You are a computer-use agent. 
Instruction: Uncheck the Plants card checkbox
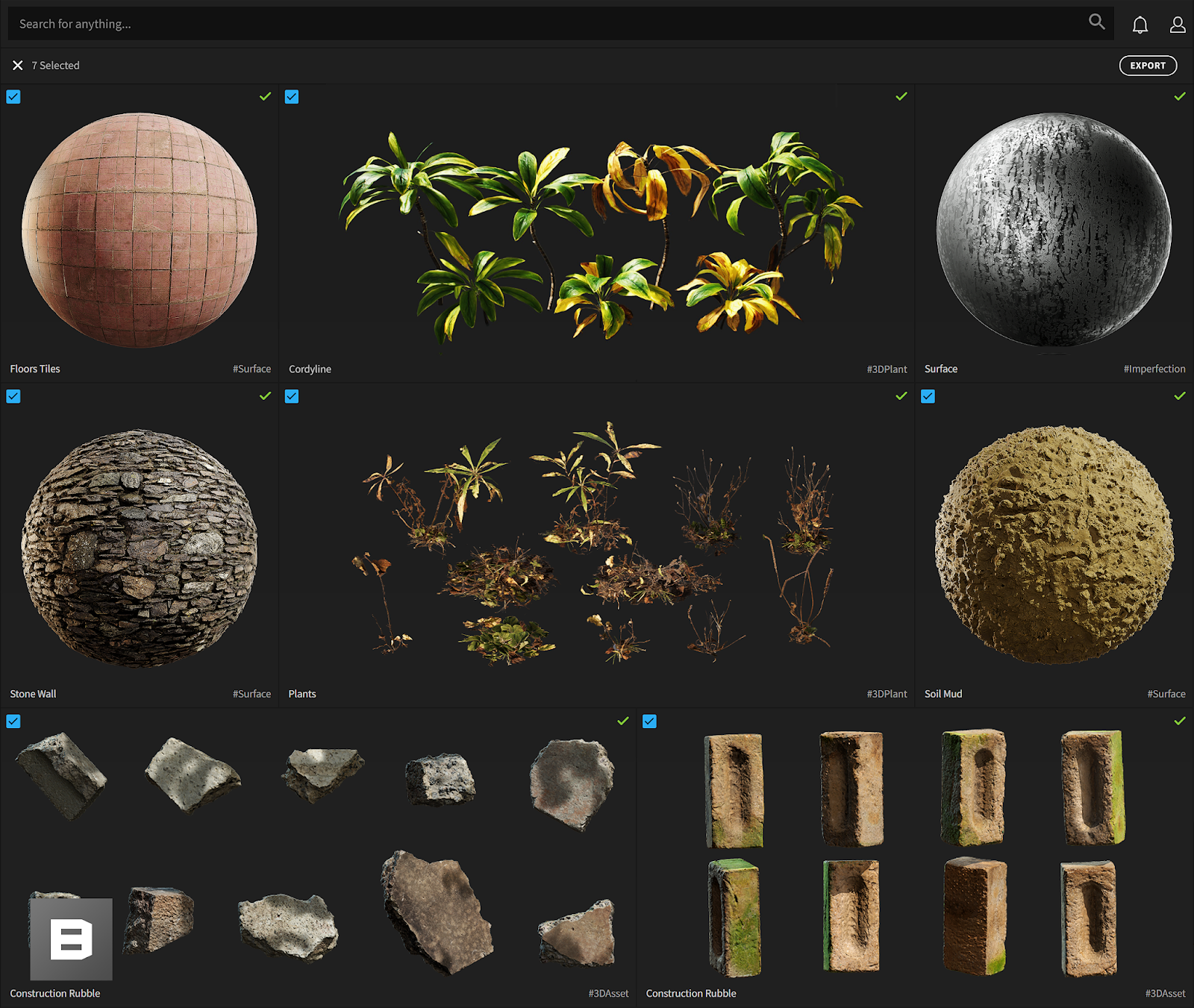[292, 396]
